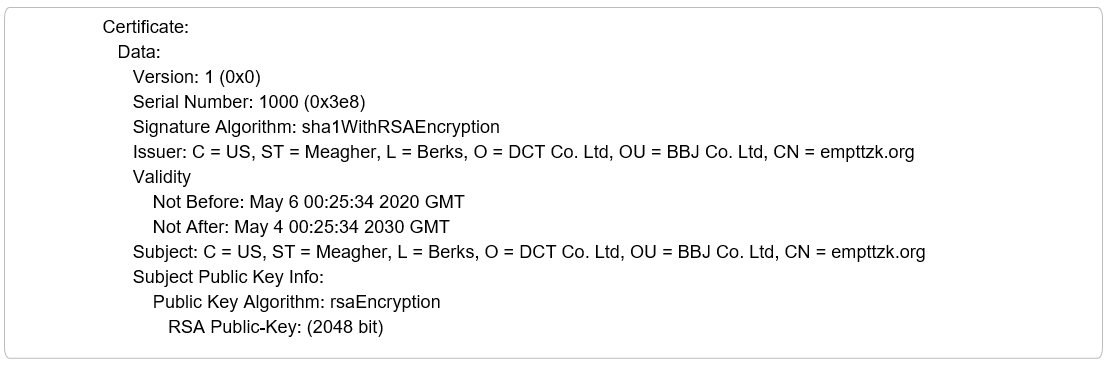This screenshot has width=1110, height=366.
Task: Click the issuer's ST = Meagher text
Action: pos(317,151)
